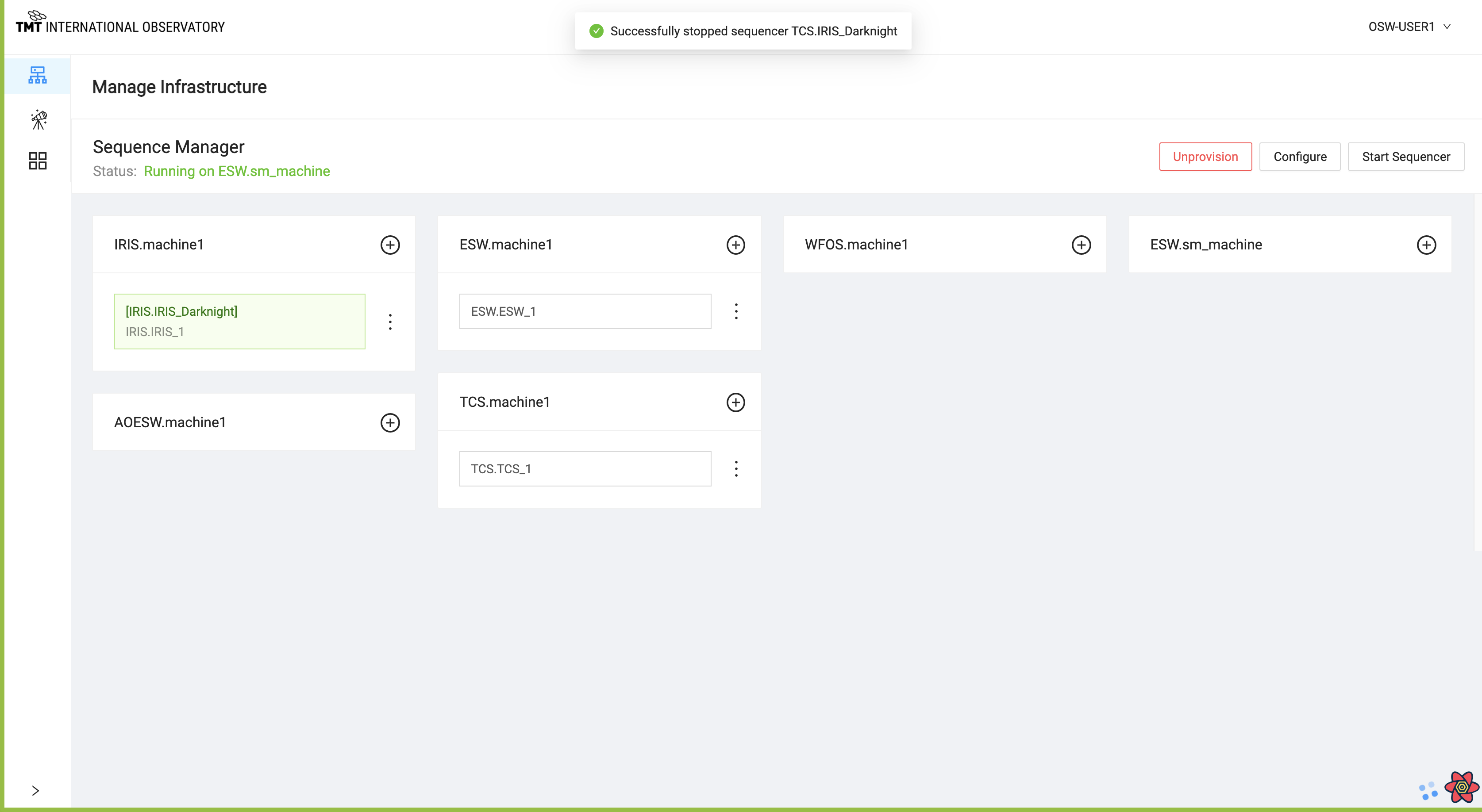
Task: Click the Start Sequencer button
Action: (1405, 157)
